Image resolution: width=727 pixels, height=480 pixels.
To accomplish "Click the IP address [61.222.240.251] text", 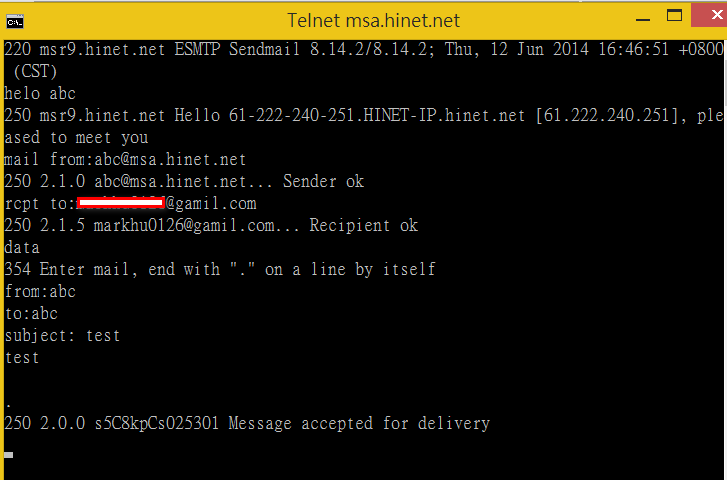I will 607,115.
